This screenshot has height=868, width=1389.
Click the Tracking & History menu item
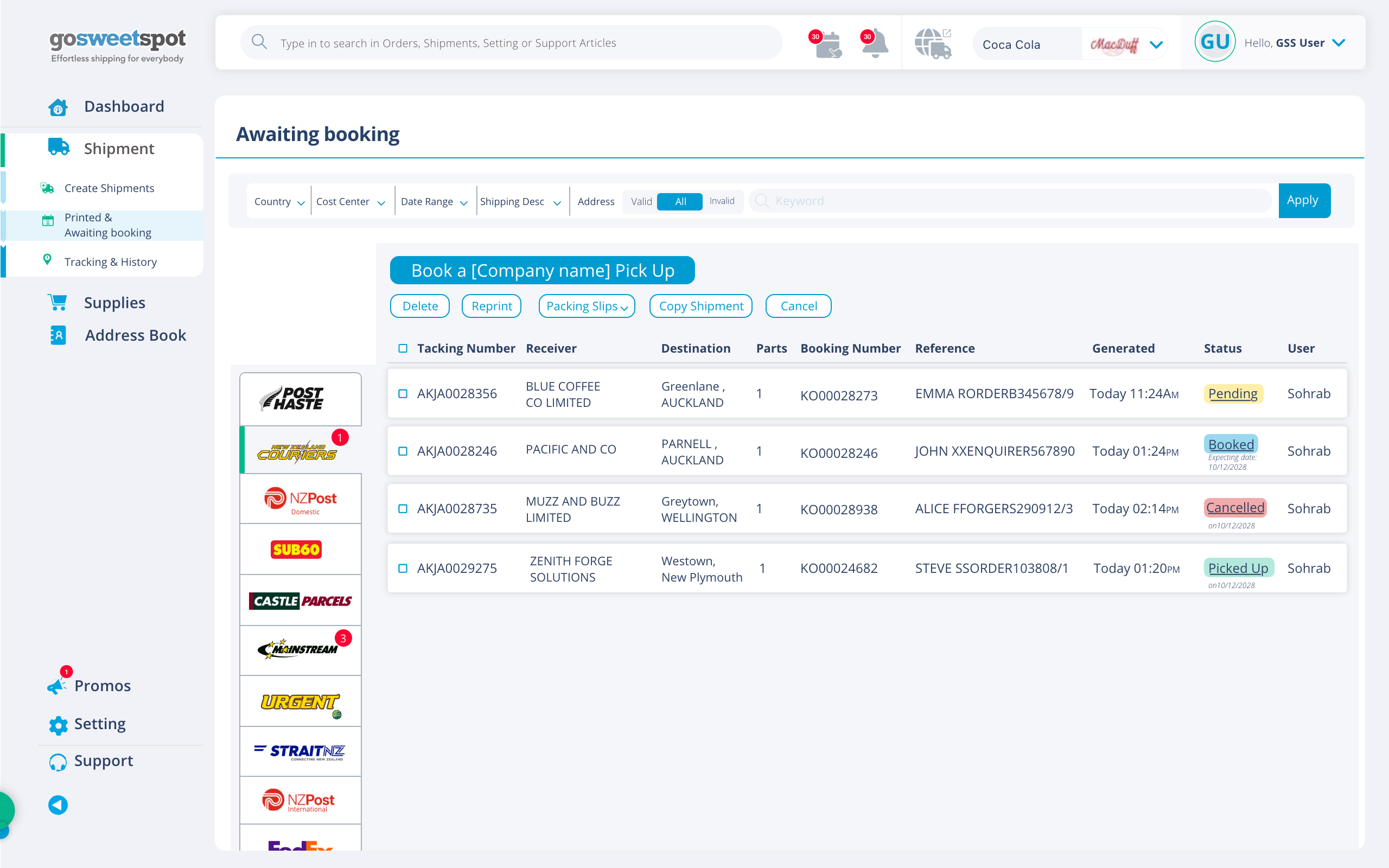[x=111, y=261]
